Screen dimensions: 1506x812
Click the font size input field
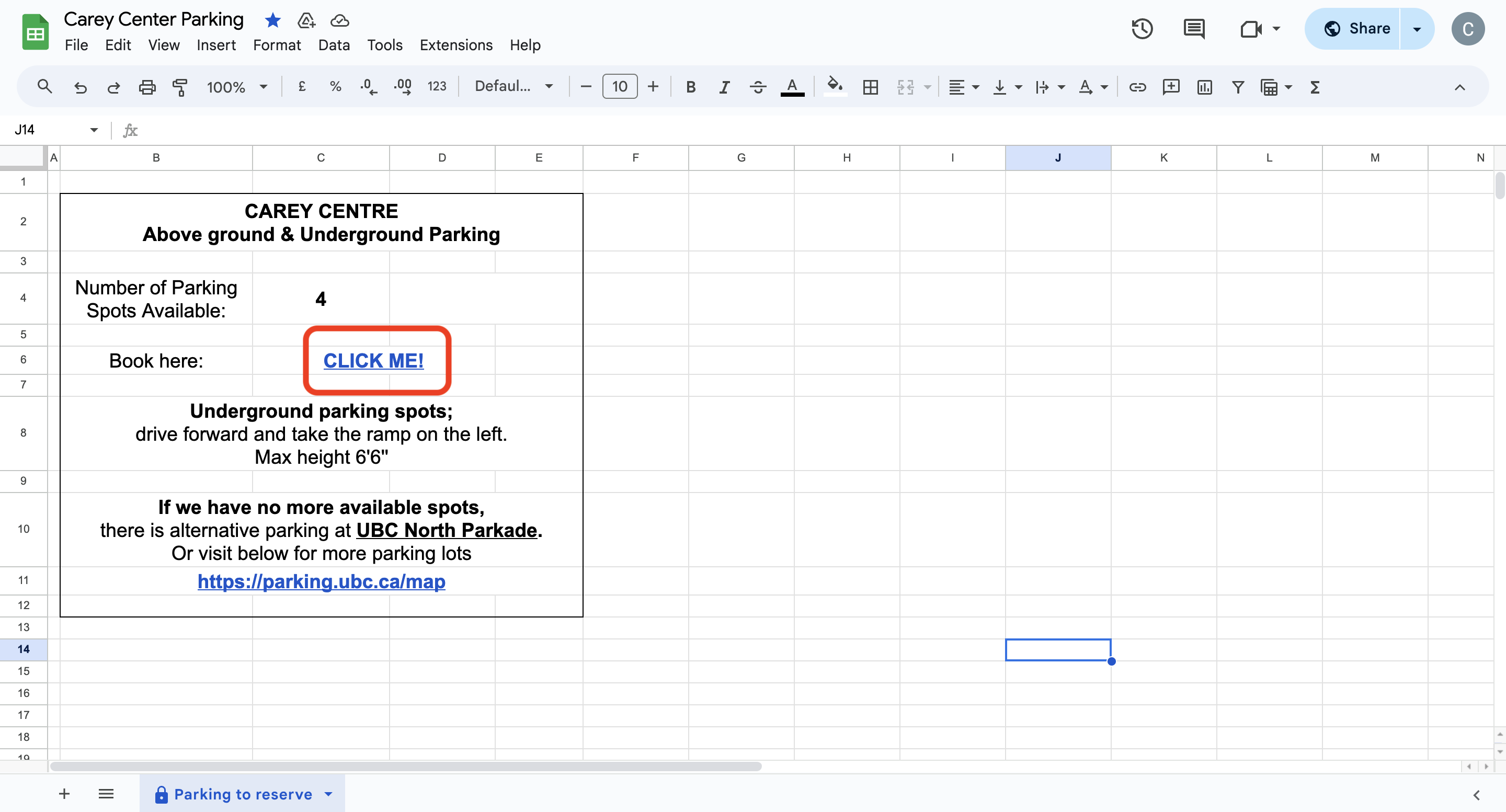point(619,86)
